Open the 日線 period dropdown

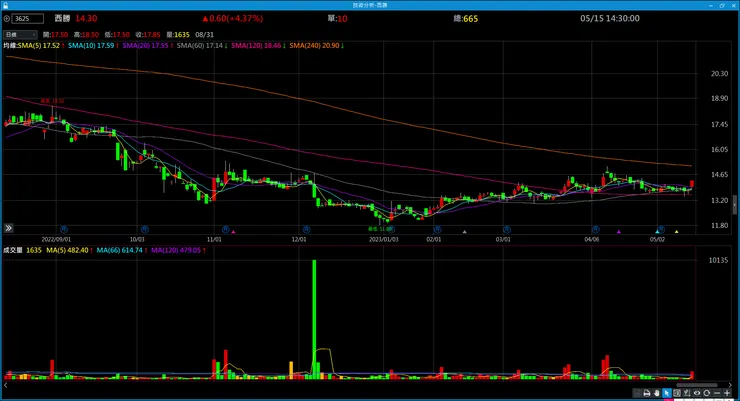[x=20, y=34]
